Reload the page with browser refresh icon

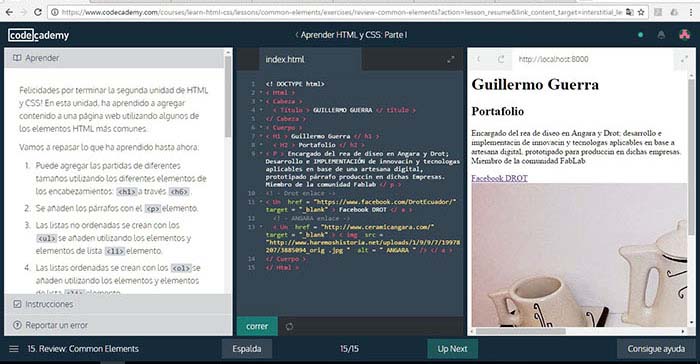38,12
